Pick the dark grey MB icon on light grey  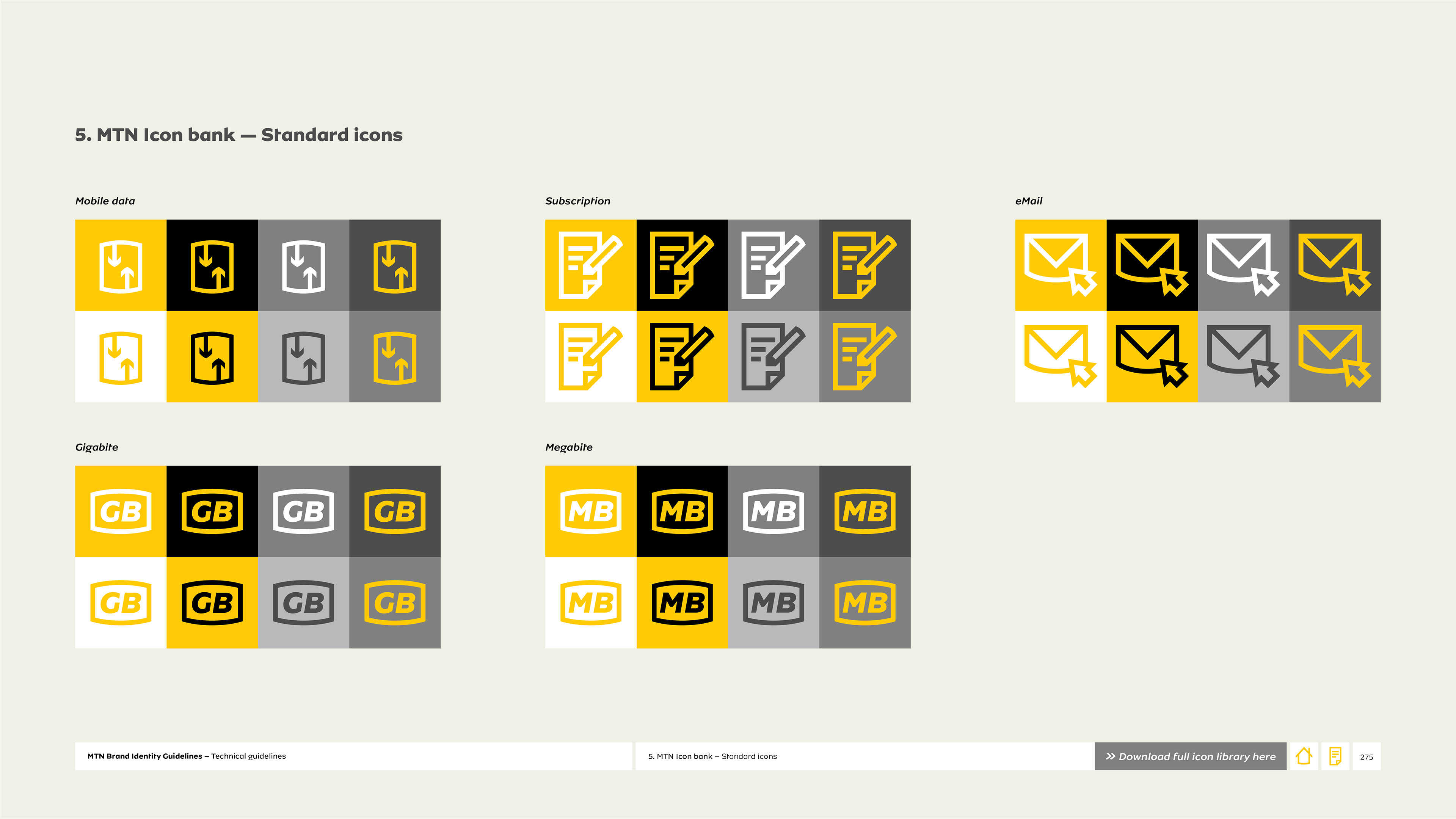773,602
